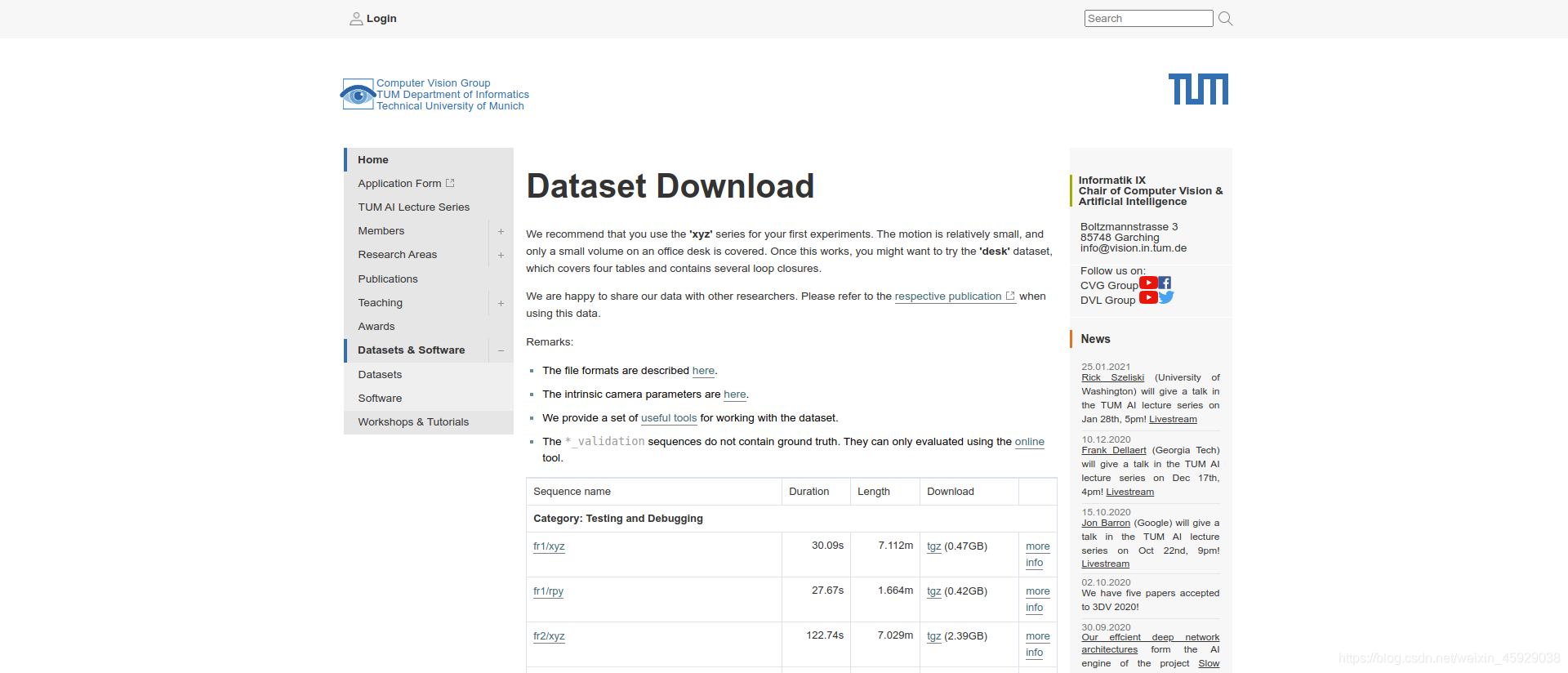Click TUM Department of Informatics link
Image resolution: width=1568 pixels, height=673 pixels.
tap(452, 95)
